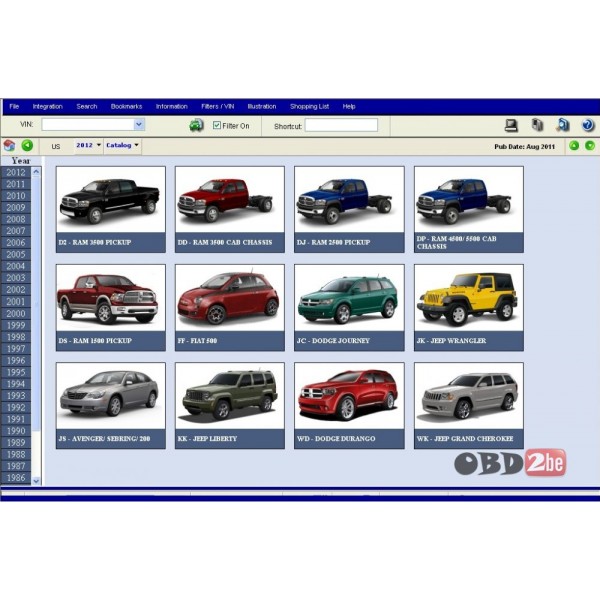Select year 2005 in the Year list

coord(16,255)
